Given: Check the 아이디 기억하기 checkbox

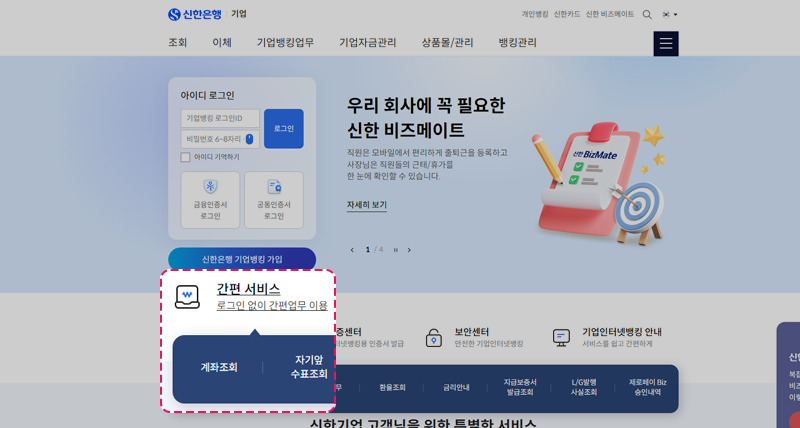Looking at the screenshot, I should pyautogui.click(x=185, y=157).
